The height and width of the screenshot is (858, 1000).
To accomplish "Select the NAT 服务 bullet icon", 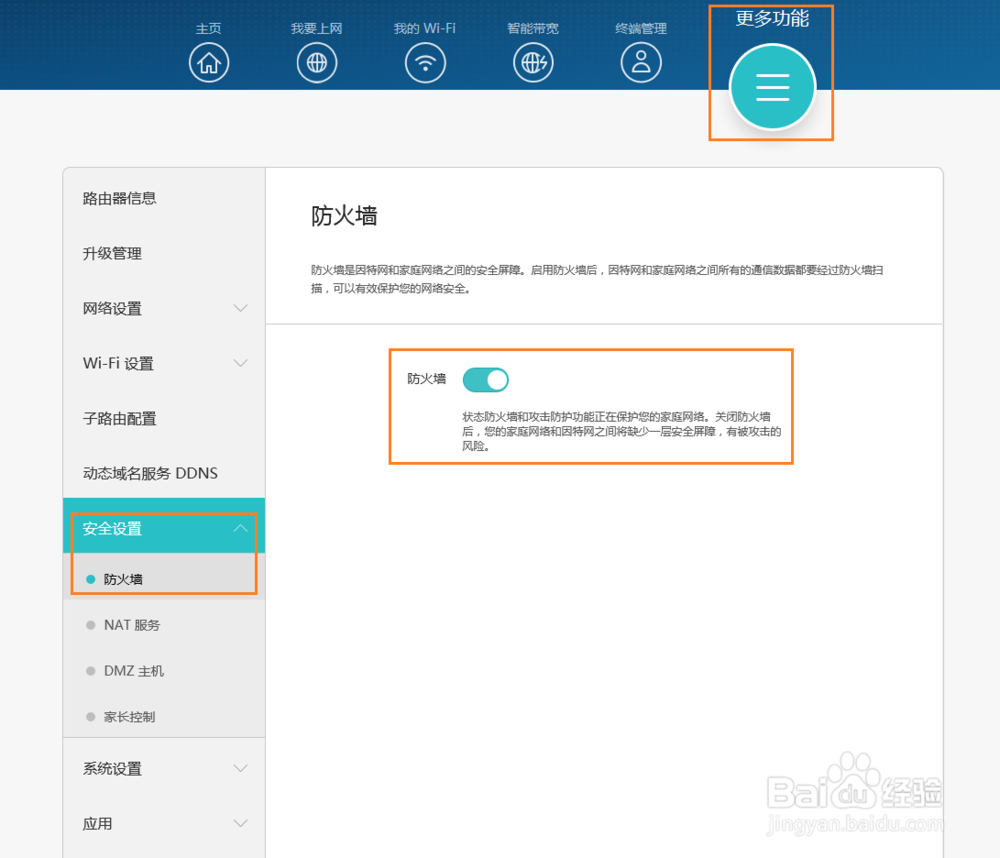I will pyautogui.click(x=91, y=624).
